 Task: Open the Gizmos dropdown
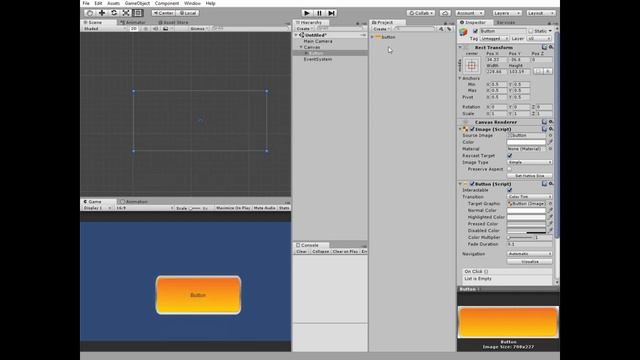(199, 29)
